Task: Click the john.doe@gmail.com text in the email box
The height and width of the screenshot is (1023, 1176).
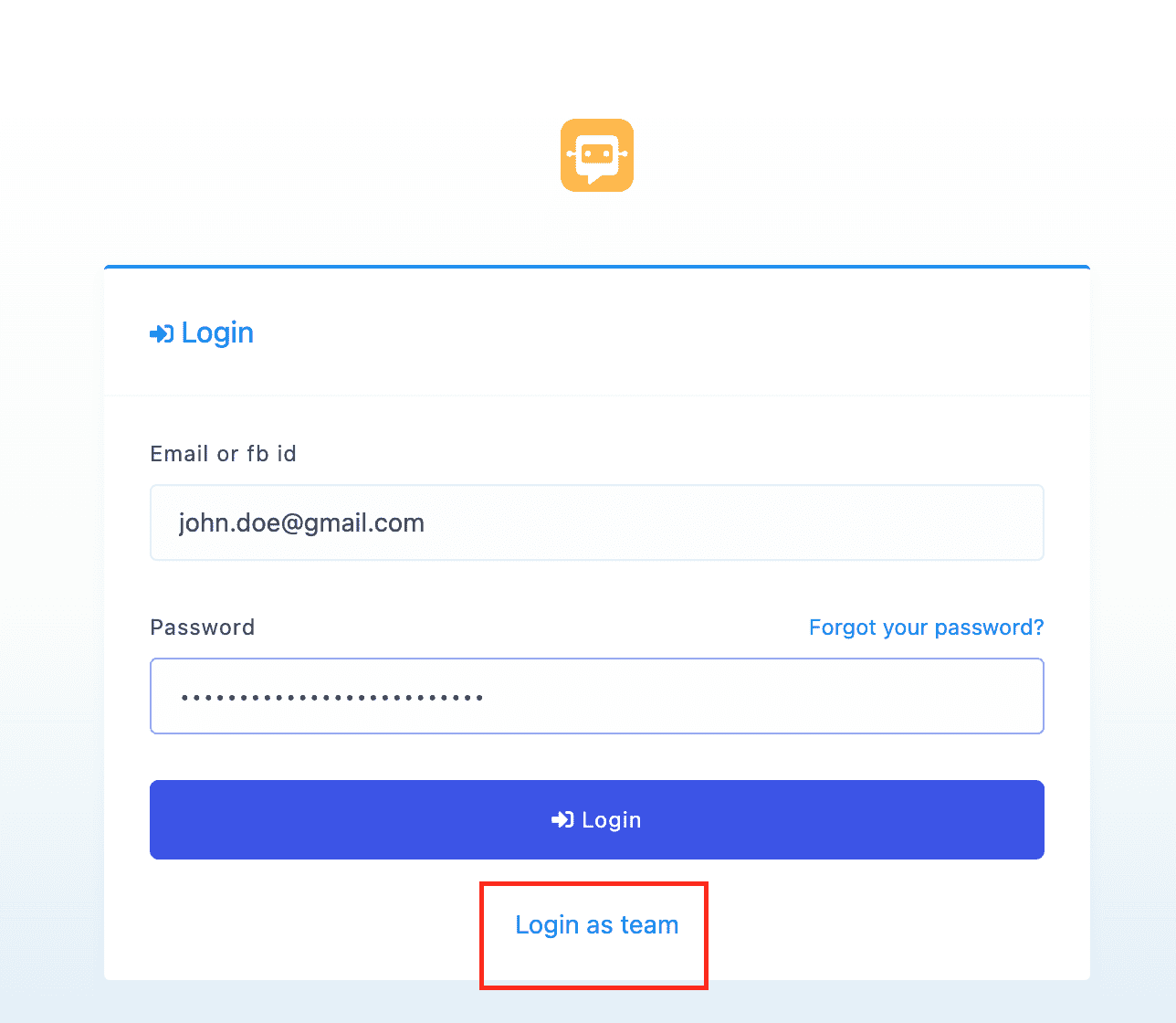Action: (301, 522)
